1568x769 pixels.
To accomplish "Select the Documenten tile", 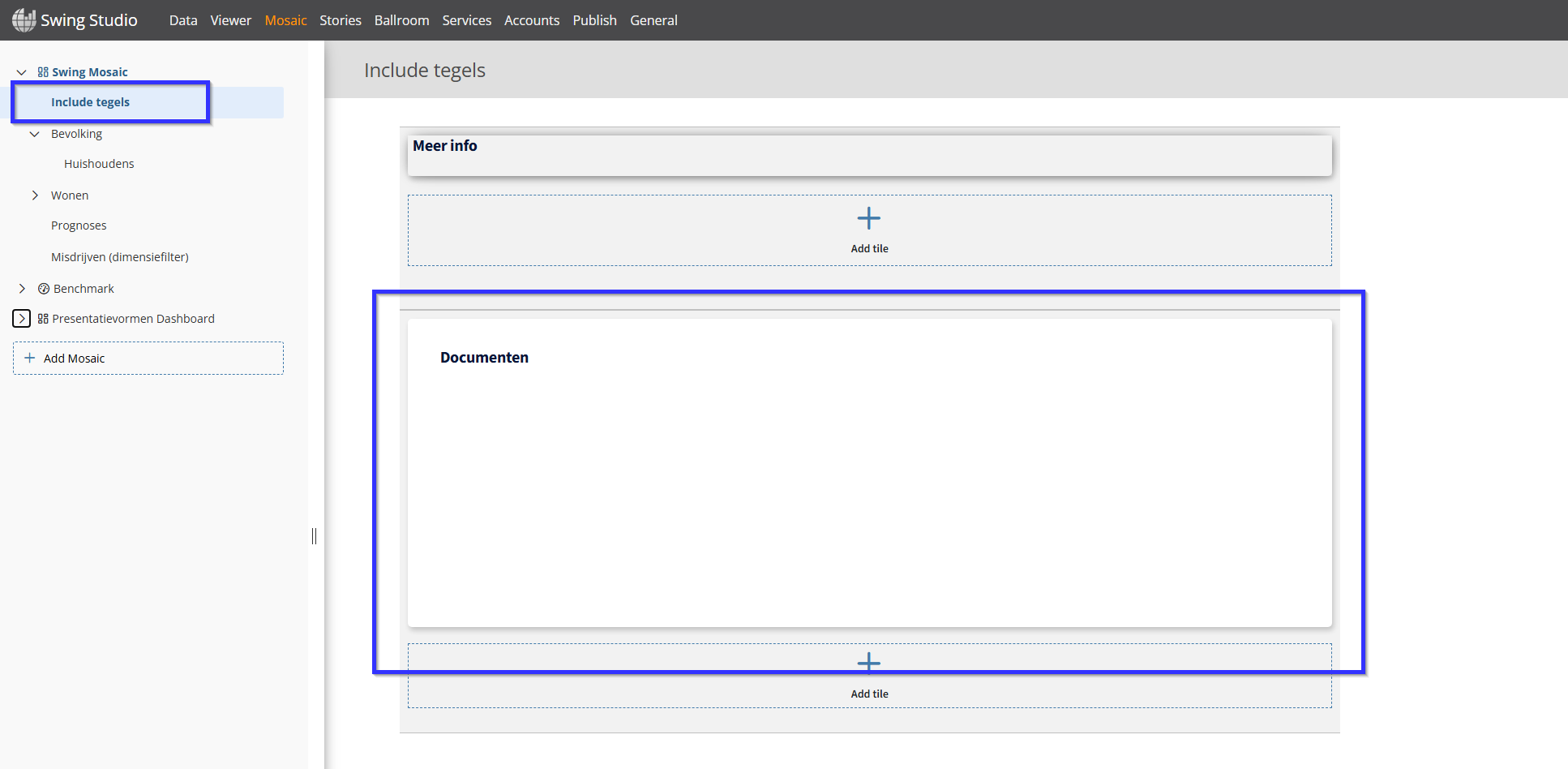I will coord(869,473).
